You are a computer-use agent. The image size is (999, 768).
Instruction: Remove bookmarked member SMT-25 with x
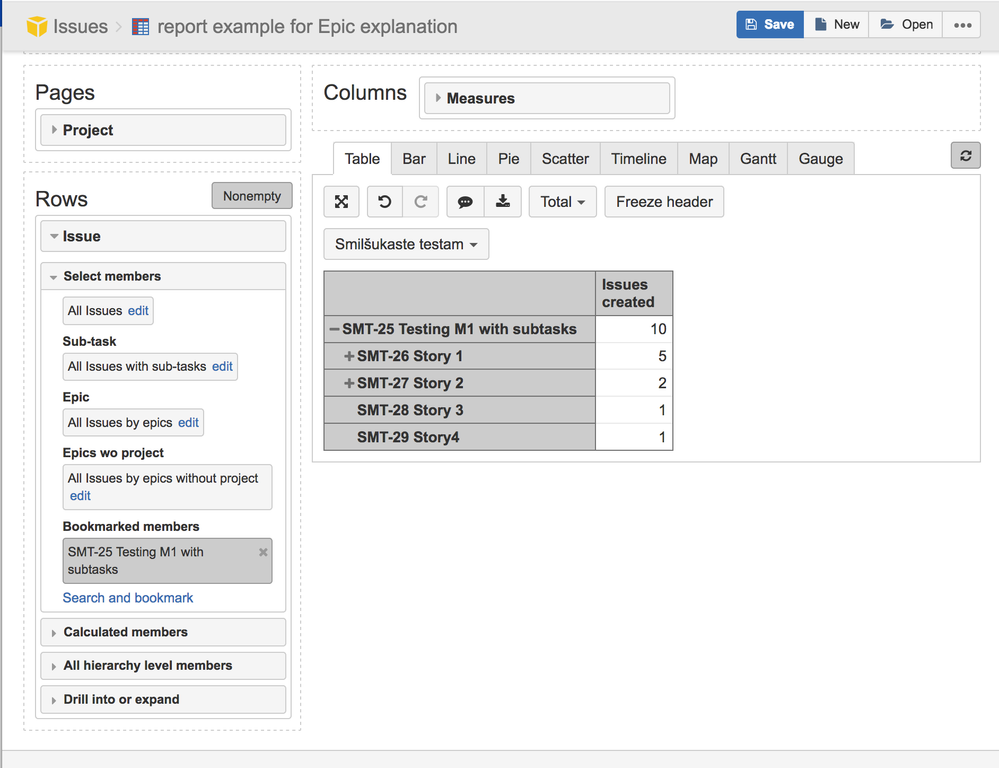[263, 552]
